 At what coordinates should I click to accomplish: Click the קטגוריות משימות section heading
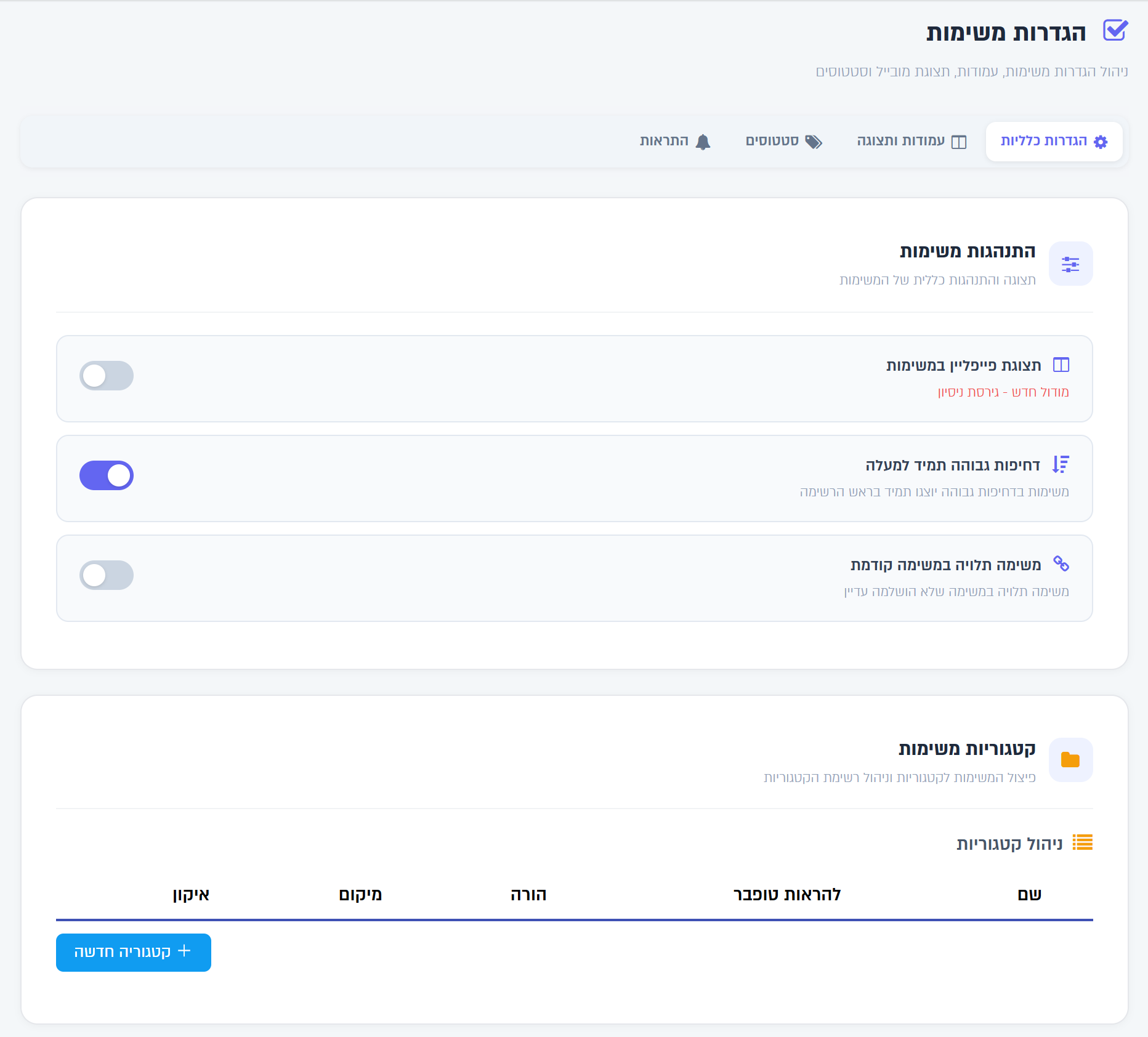coord(967,749)
